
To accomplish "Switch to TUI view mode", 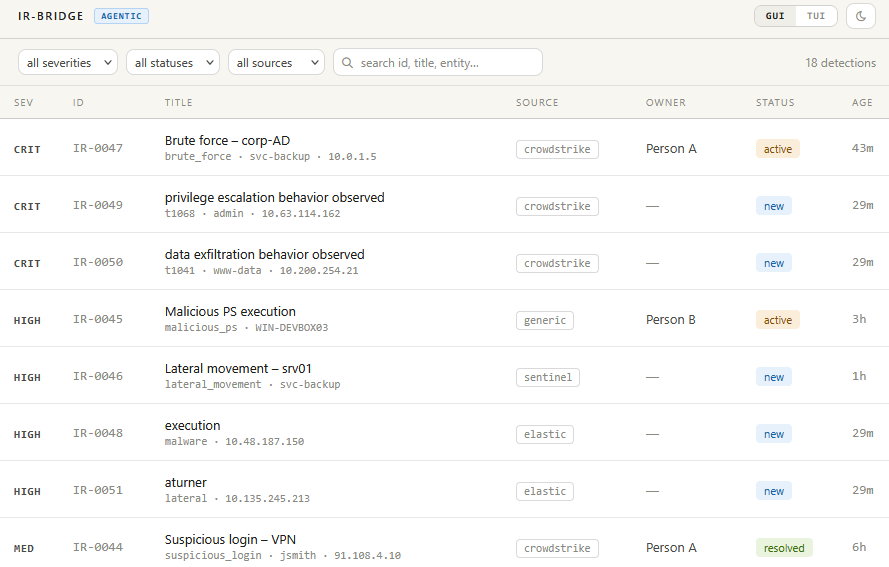I will [x=816, y=16].
